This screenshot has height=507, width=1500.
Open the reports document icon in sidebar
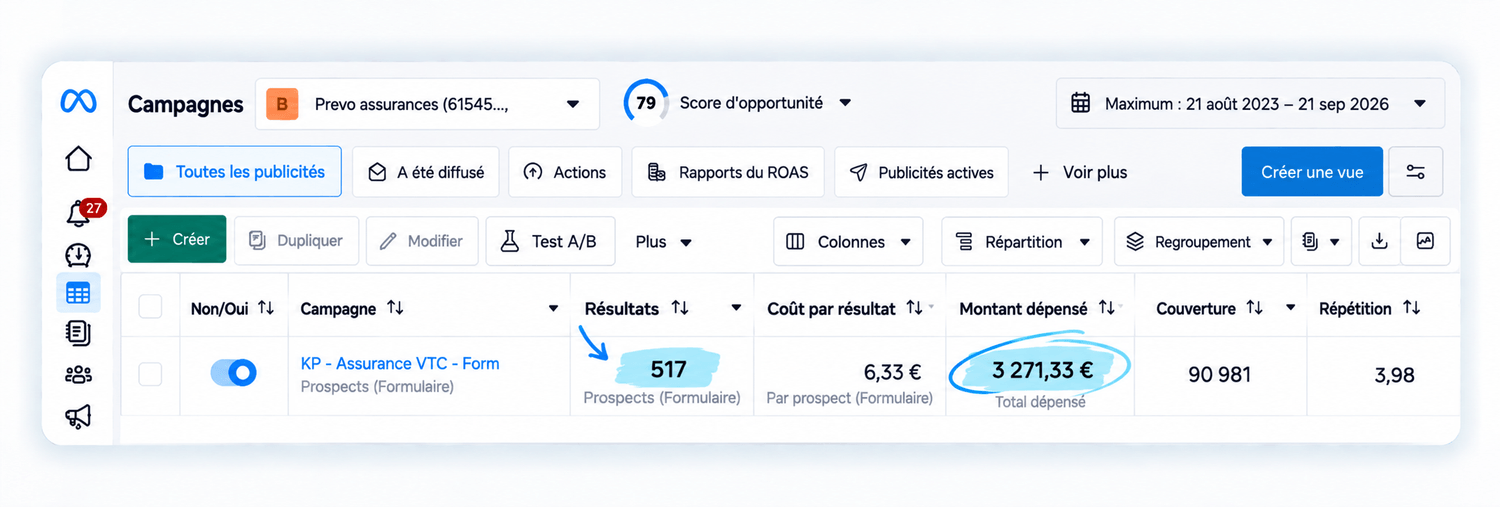tap(78, 333)
